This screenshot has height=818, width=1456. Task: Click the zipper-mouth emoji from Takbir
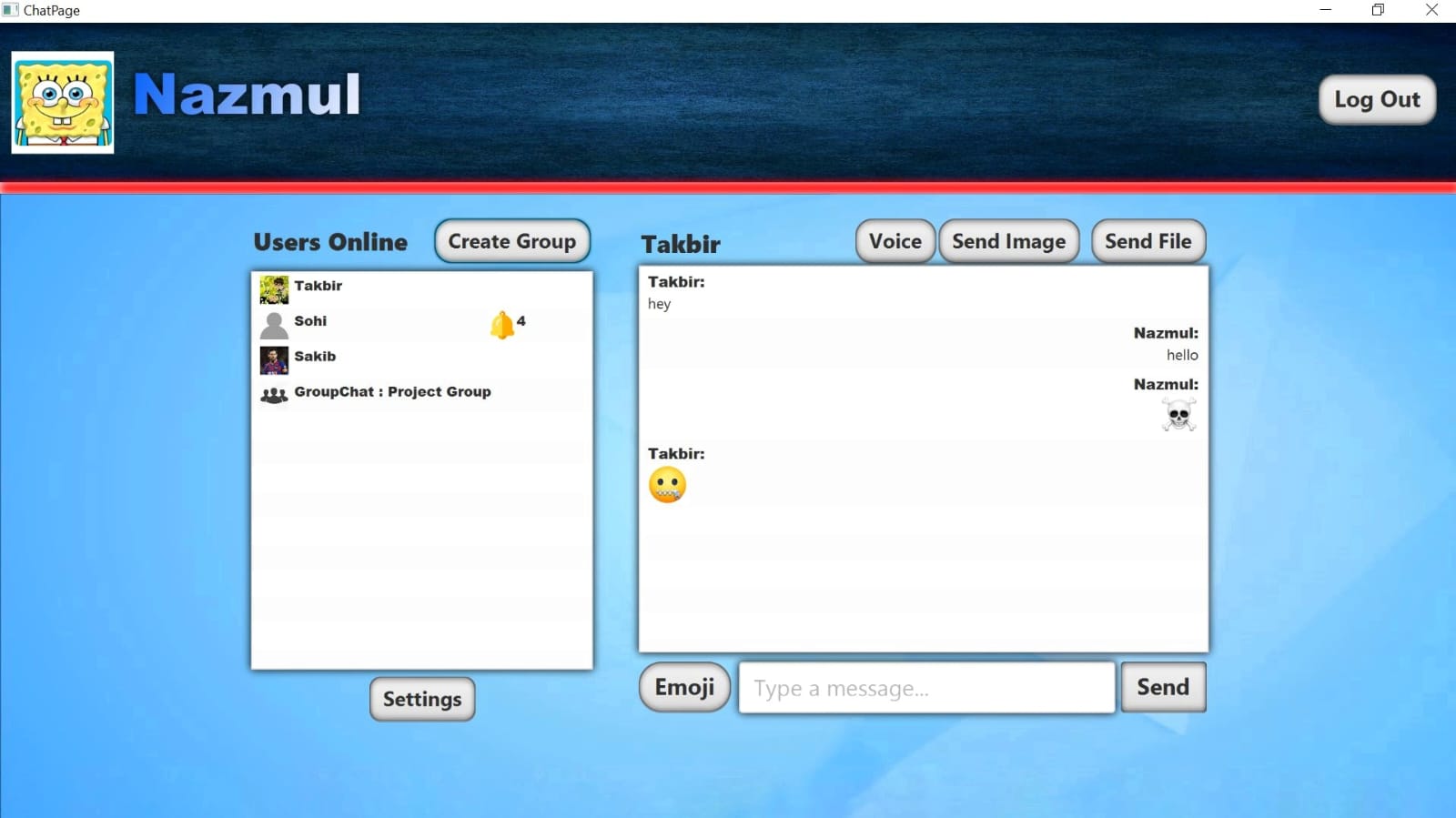coord(667,485)
